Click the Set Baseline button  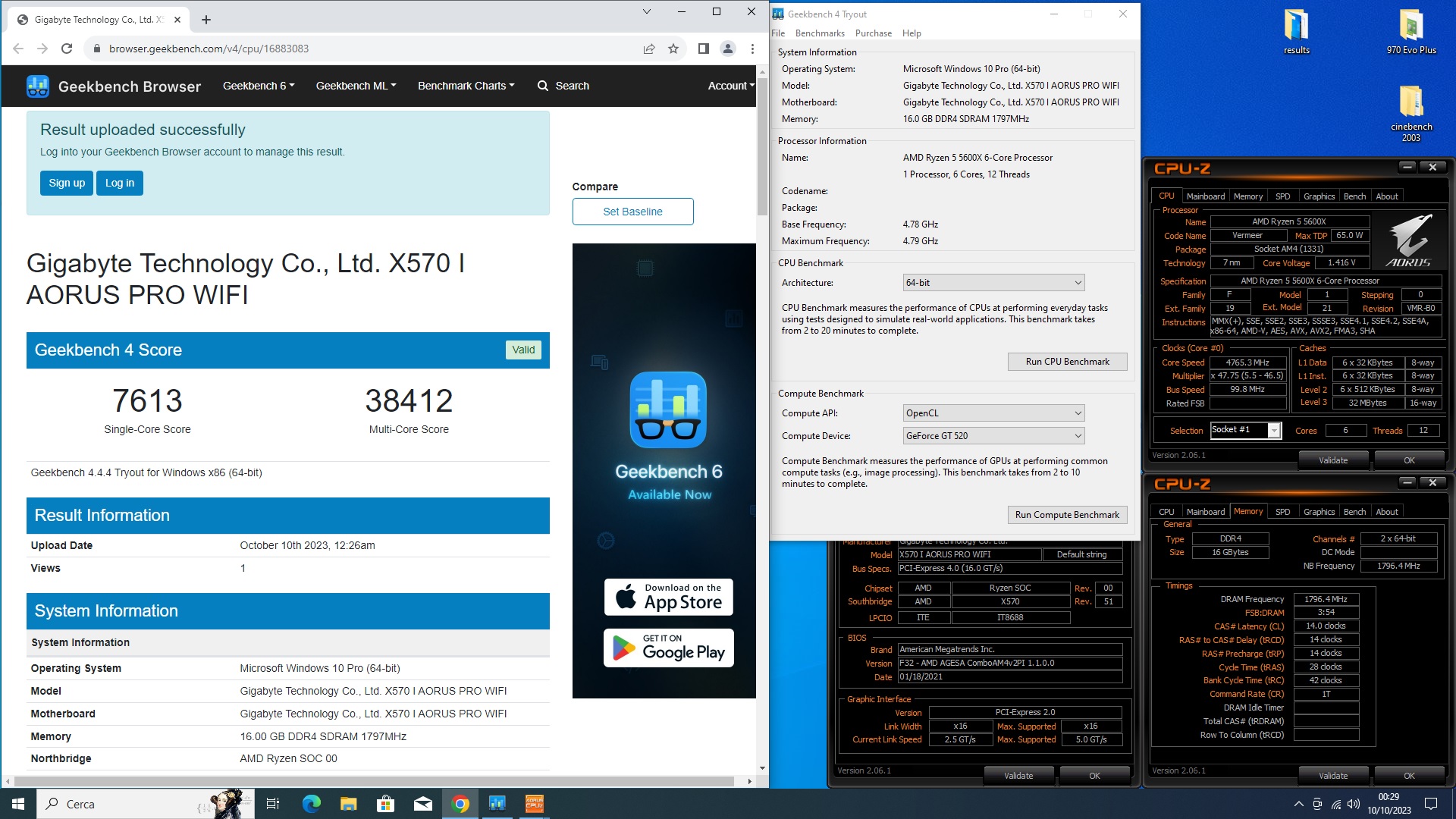click(632, 212)
